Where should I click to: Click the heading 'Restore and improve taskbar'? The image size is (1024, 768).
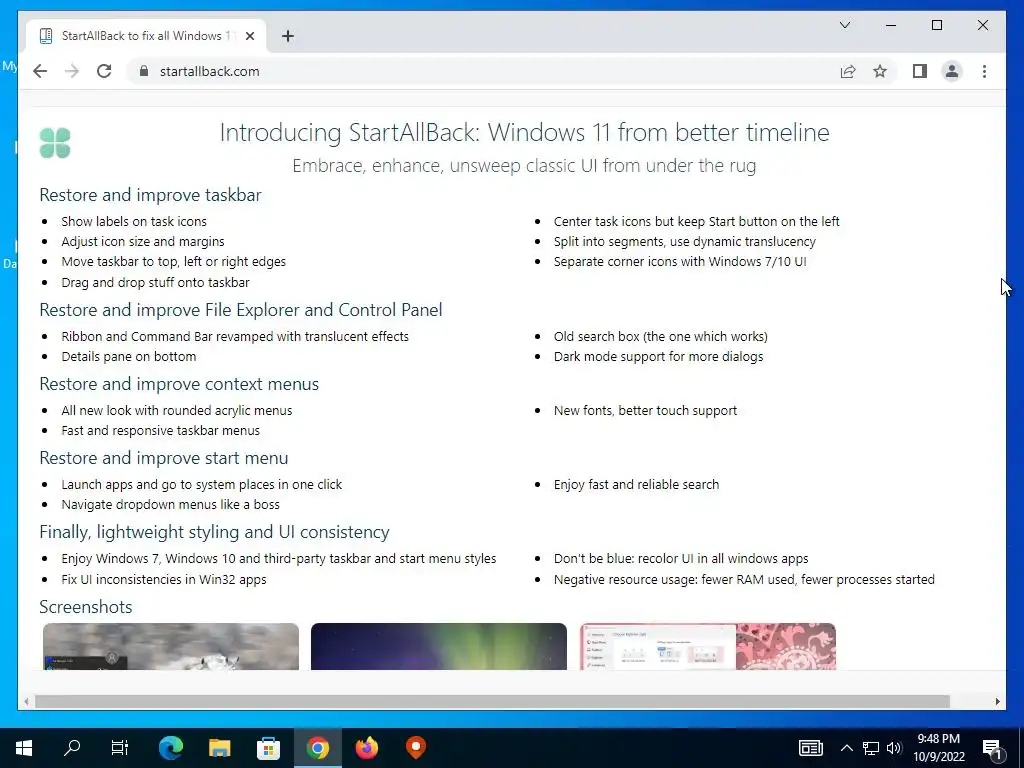(150, 195)
